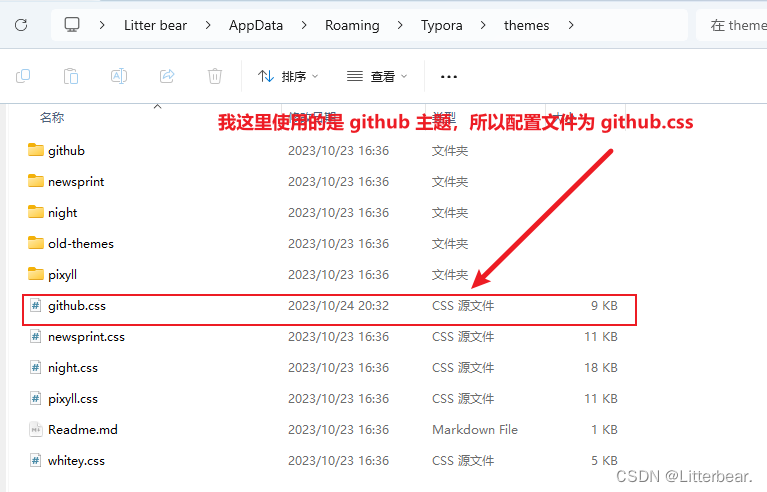Open the three-dot more options menu
The height and width of the screenshot is (492, 767).
449,77
